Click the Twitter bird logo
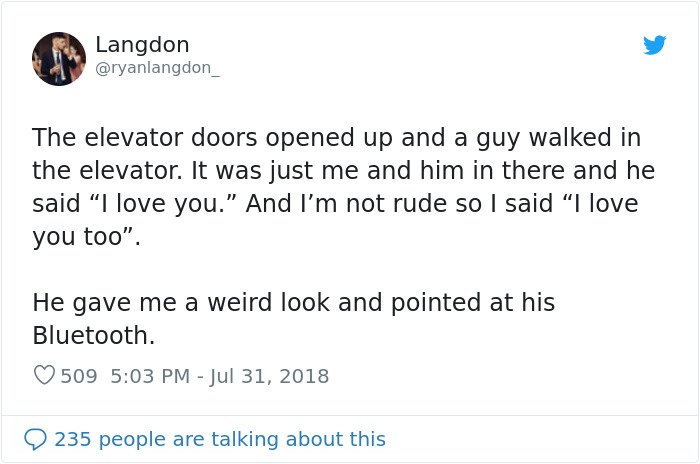The image size is (700, 464). [x=654, y=45]
